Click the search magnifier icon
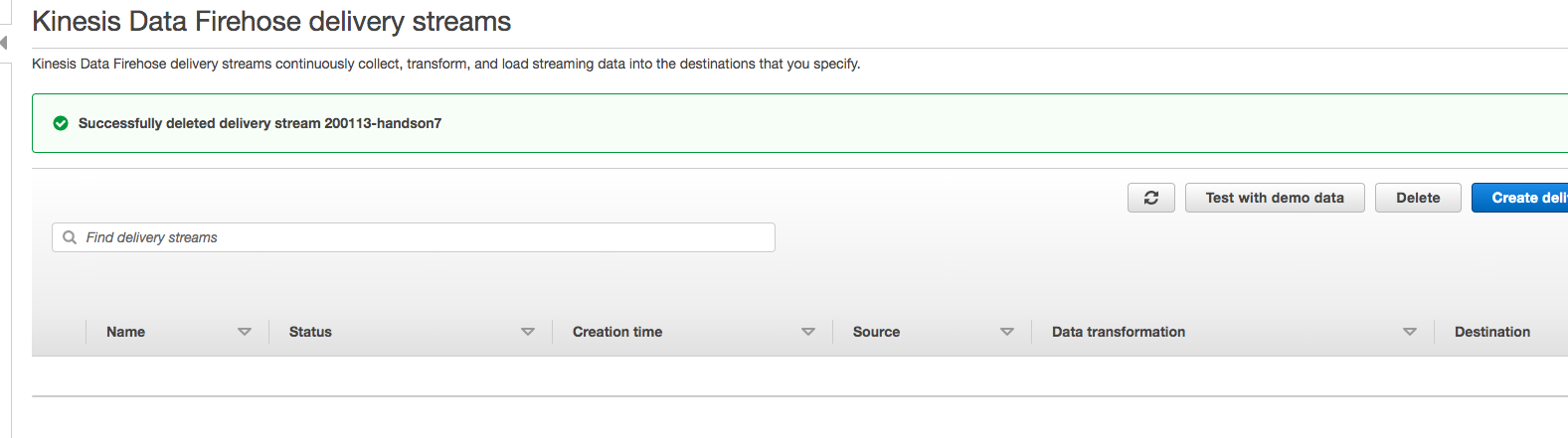Screen dimensions: 1568x438 [70, 237]
